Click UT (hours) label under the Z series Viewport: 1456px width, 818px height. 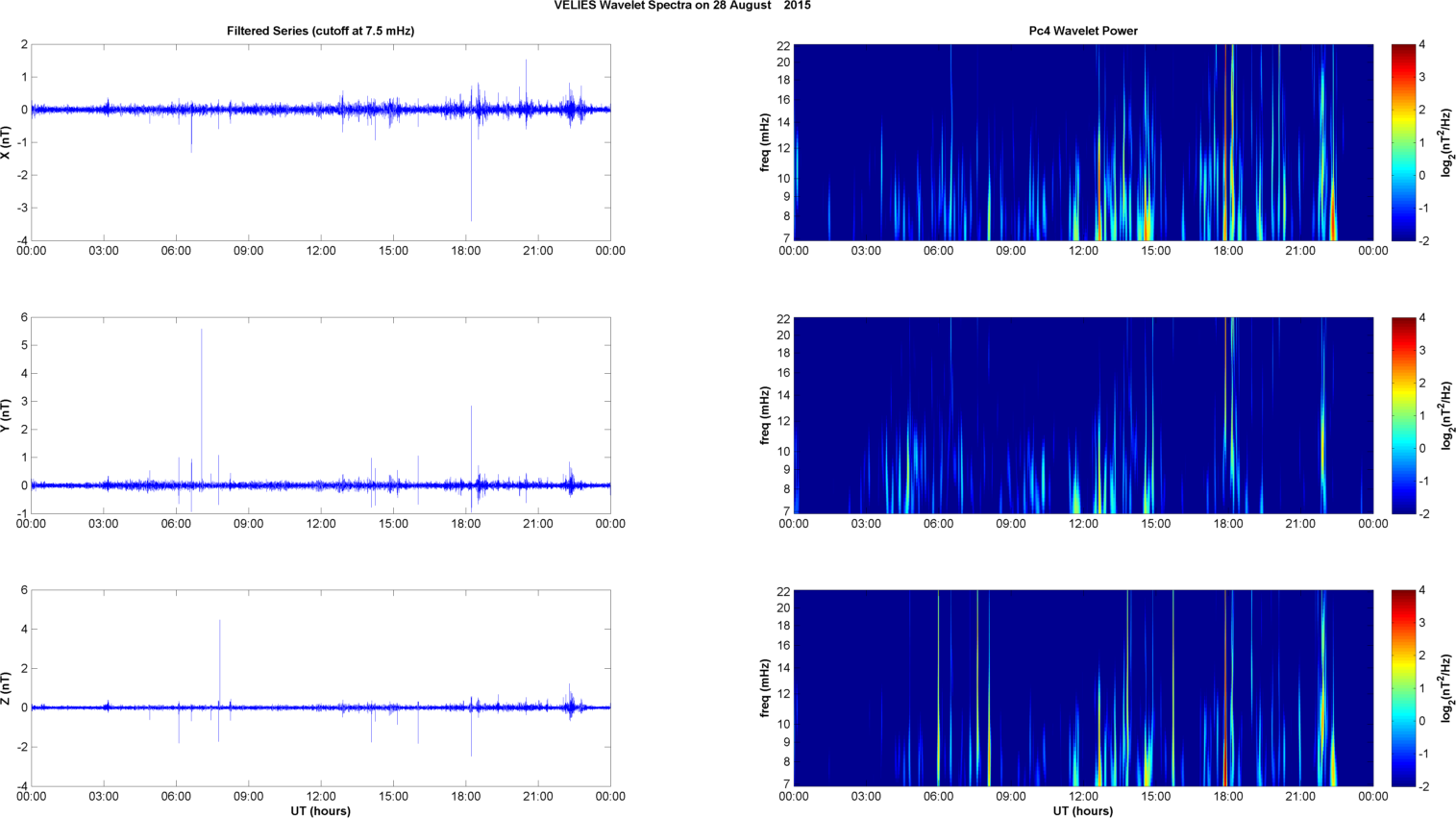320,811
